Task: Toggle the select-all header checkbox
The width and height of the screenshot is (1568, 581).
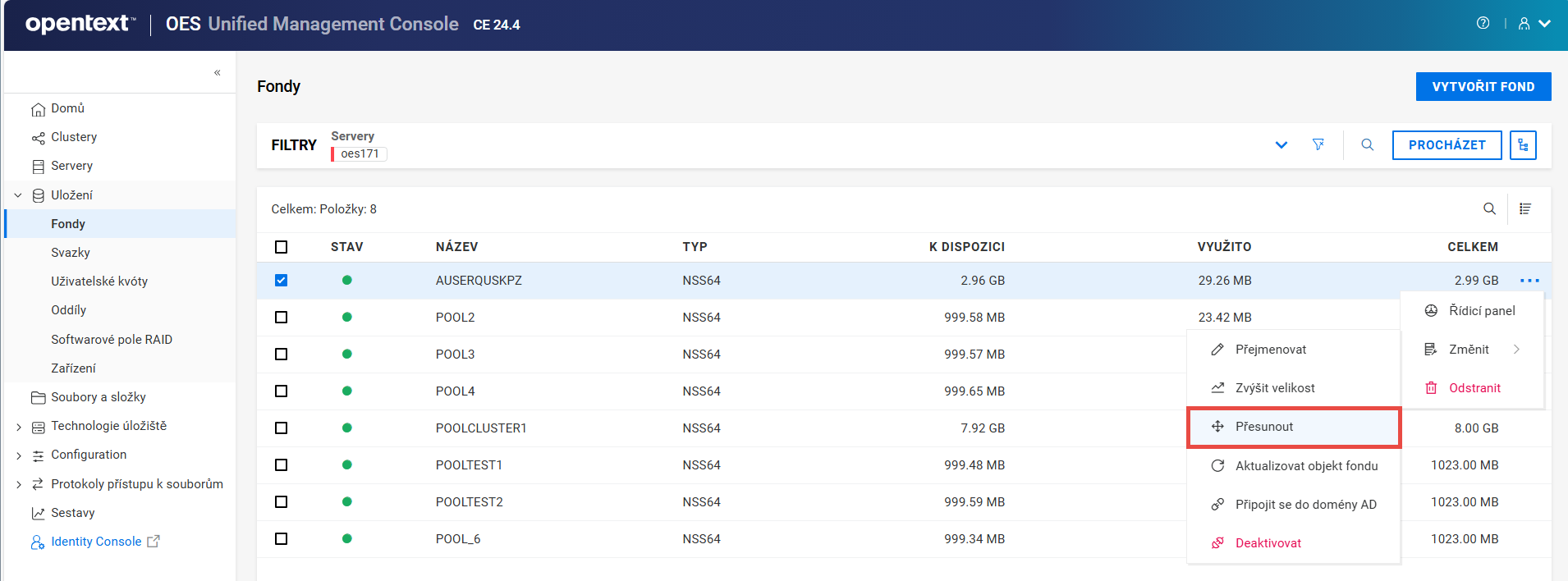Action: coord(281,247)
